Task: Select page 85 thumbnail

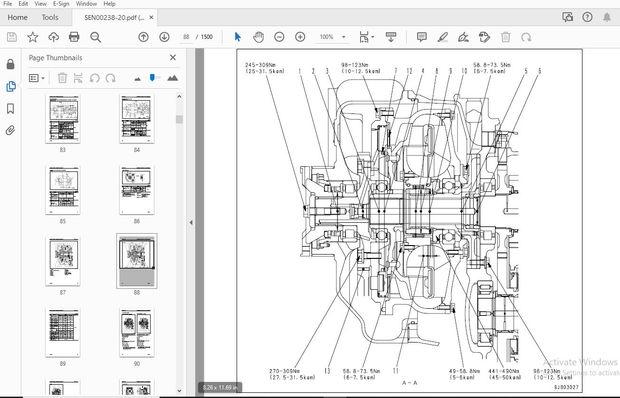Action: point(63,191)
